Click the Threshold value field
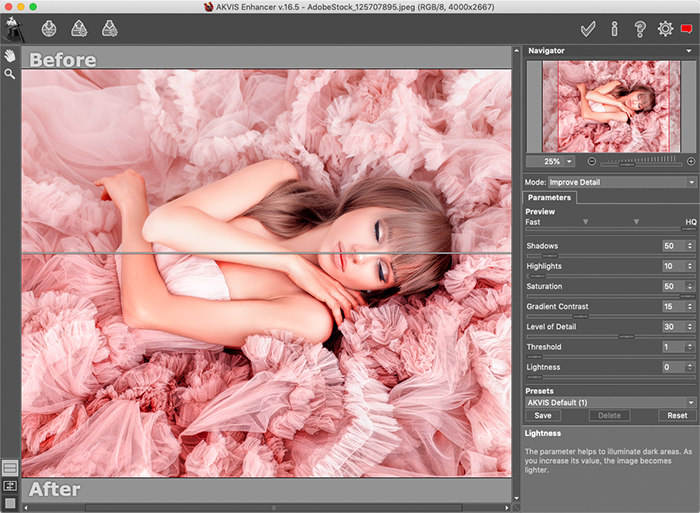Image resolution: width=700 pixels, height=513 pixels. 673,346
